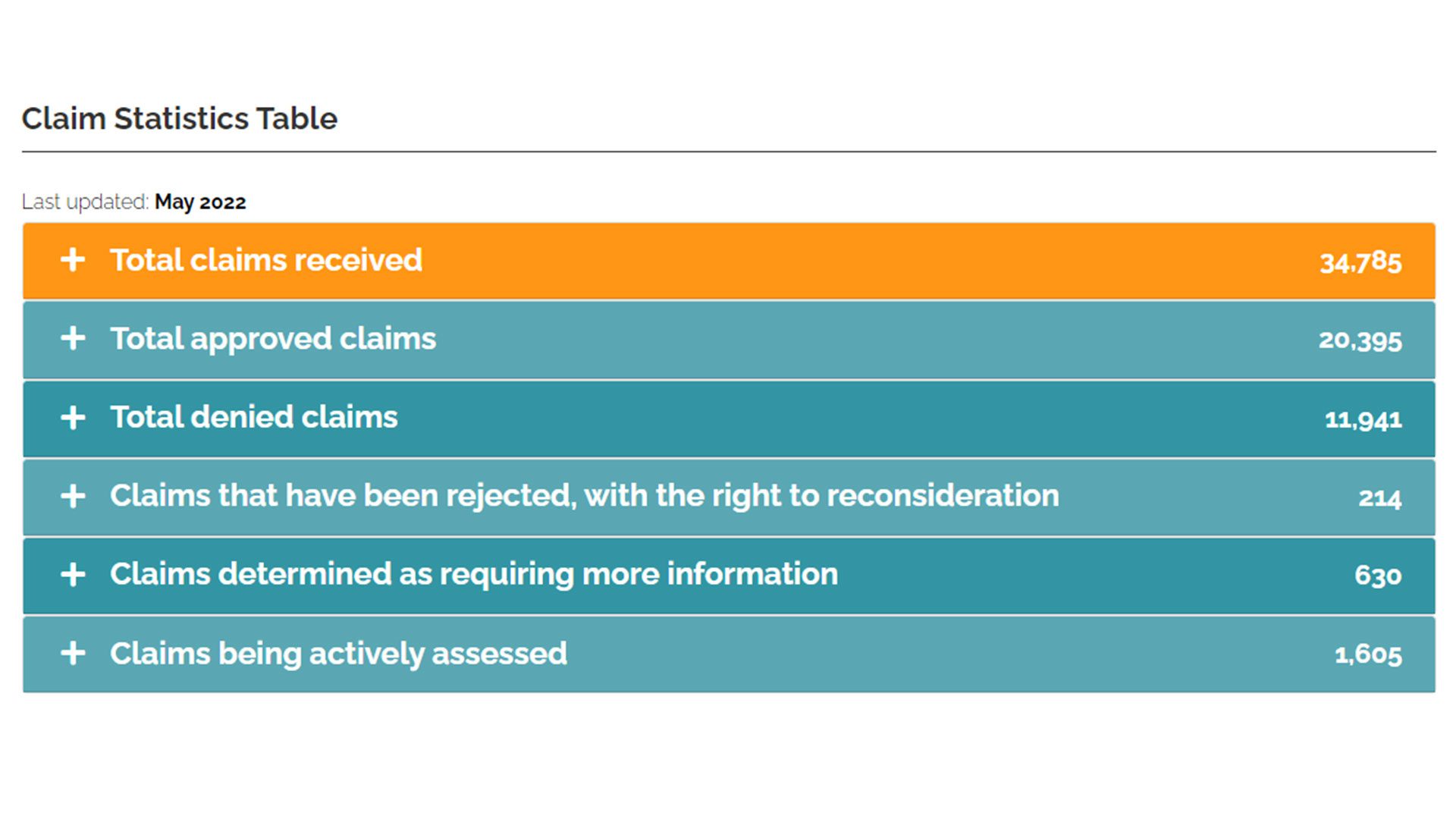Click the May 2022 last updated date
This screenshot has width=1456, height=819.
(200, 202)
